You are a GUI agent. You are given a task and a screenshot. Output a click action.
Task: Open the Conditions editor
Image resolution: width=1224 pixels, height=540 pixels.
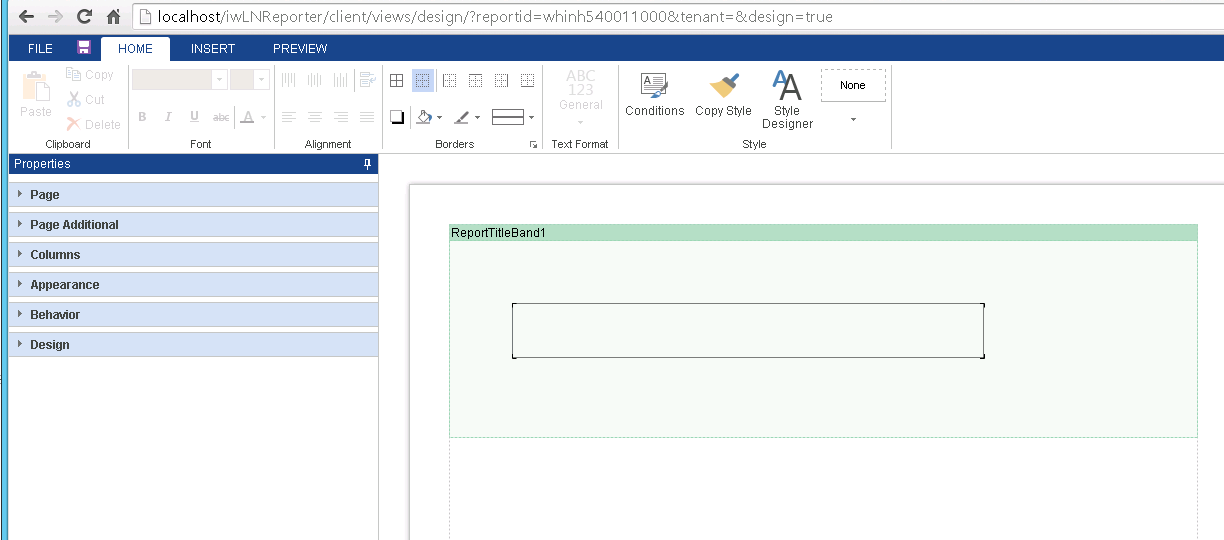pyautogui.click(x=654, y=95)
